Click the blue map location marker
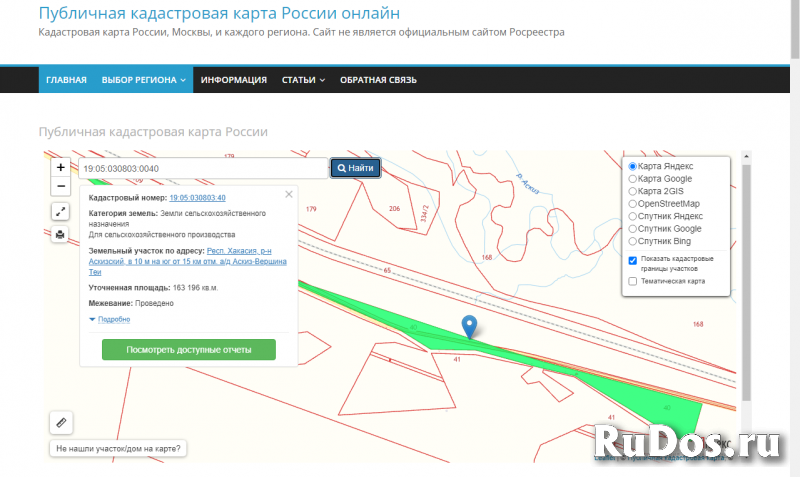The image size is (800, 477). click(469, 325)
